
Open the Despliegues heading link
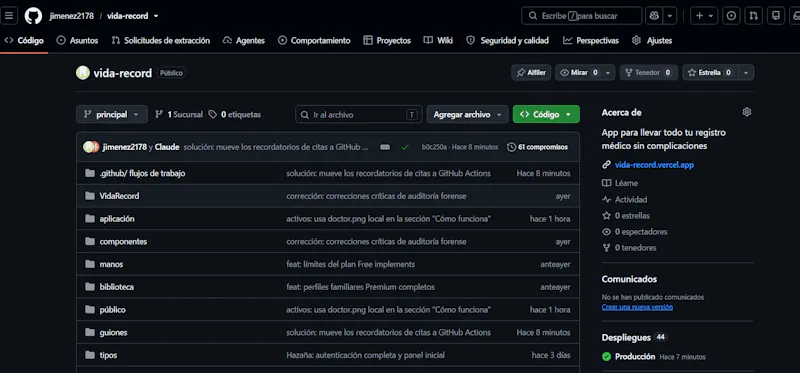[626, 338]
